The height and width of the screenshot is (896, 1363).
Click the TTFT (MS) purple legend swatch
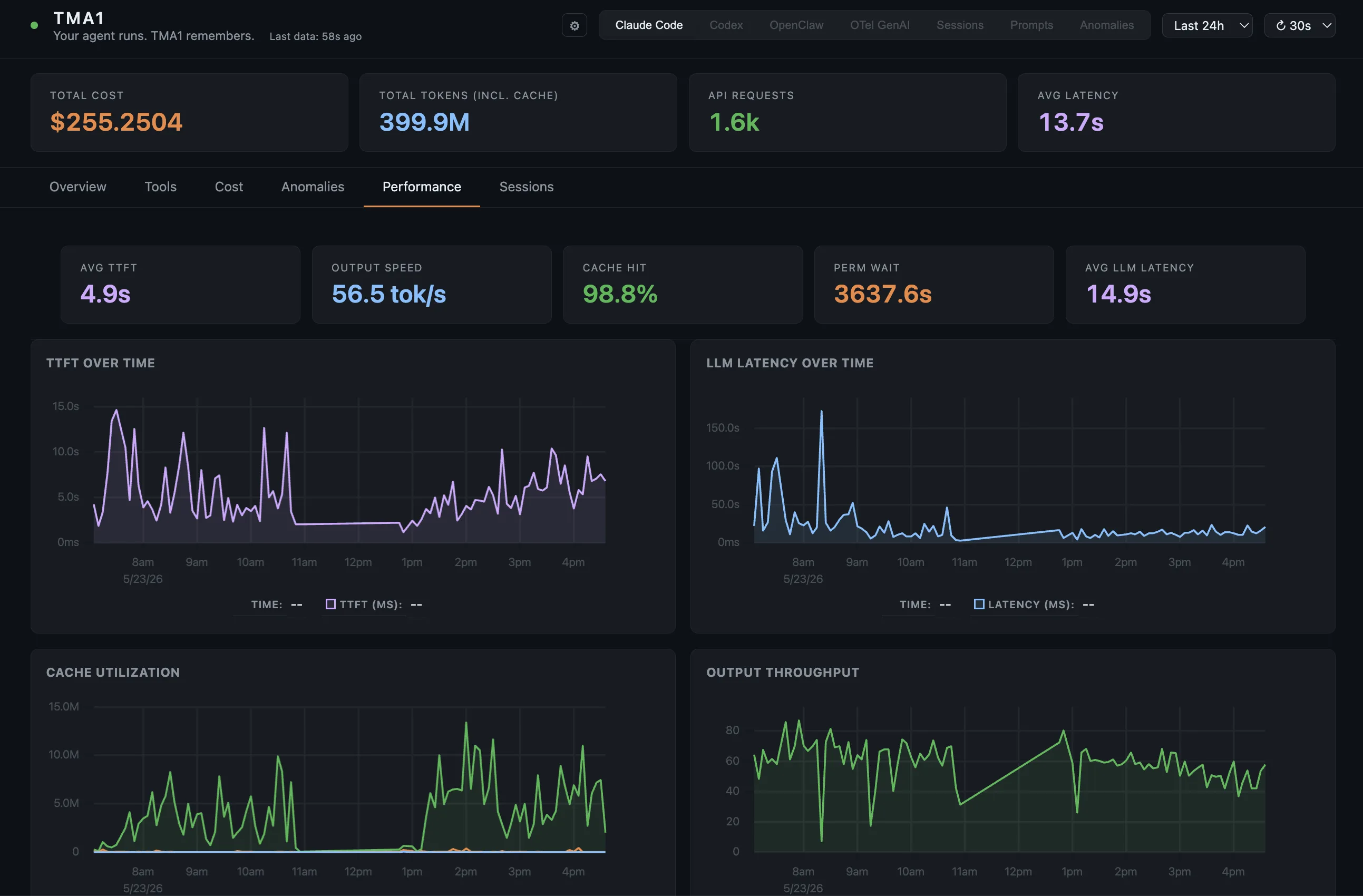[x=330, y=604]
